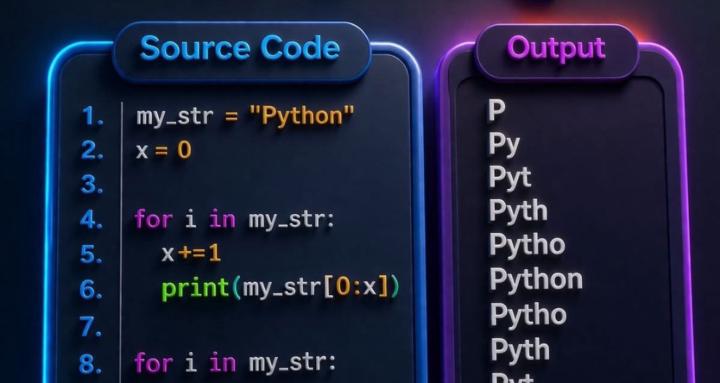Select line number 2.
The width and height of the screenshot is (720, 383).
tap(93, 150)
